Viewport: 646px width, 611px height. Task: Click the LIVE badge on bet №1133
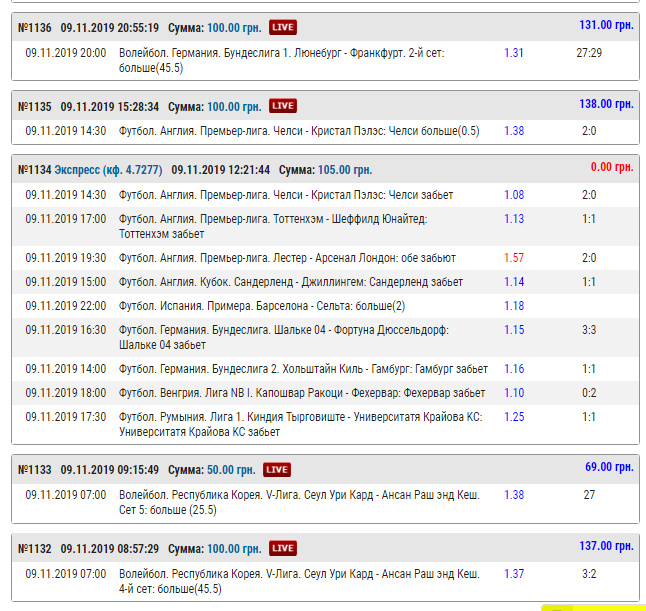(277, 469)
